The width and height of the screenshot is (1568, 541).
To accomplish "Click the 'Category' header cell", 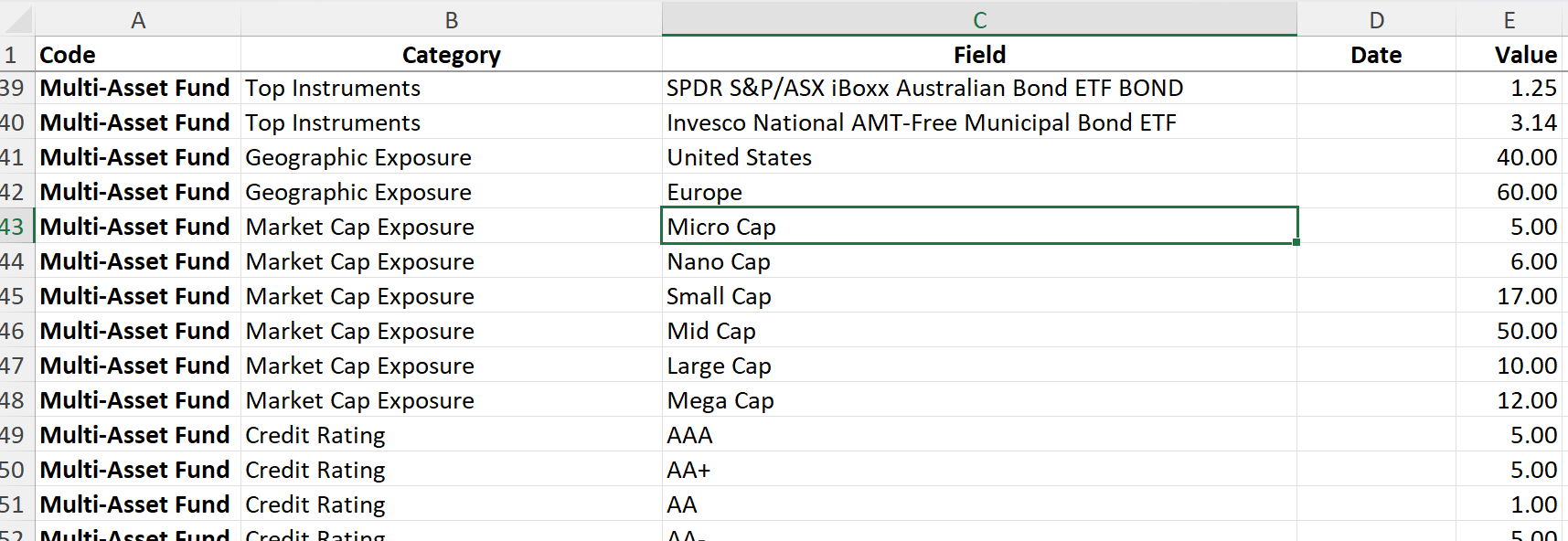I will (452, 55).
